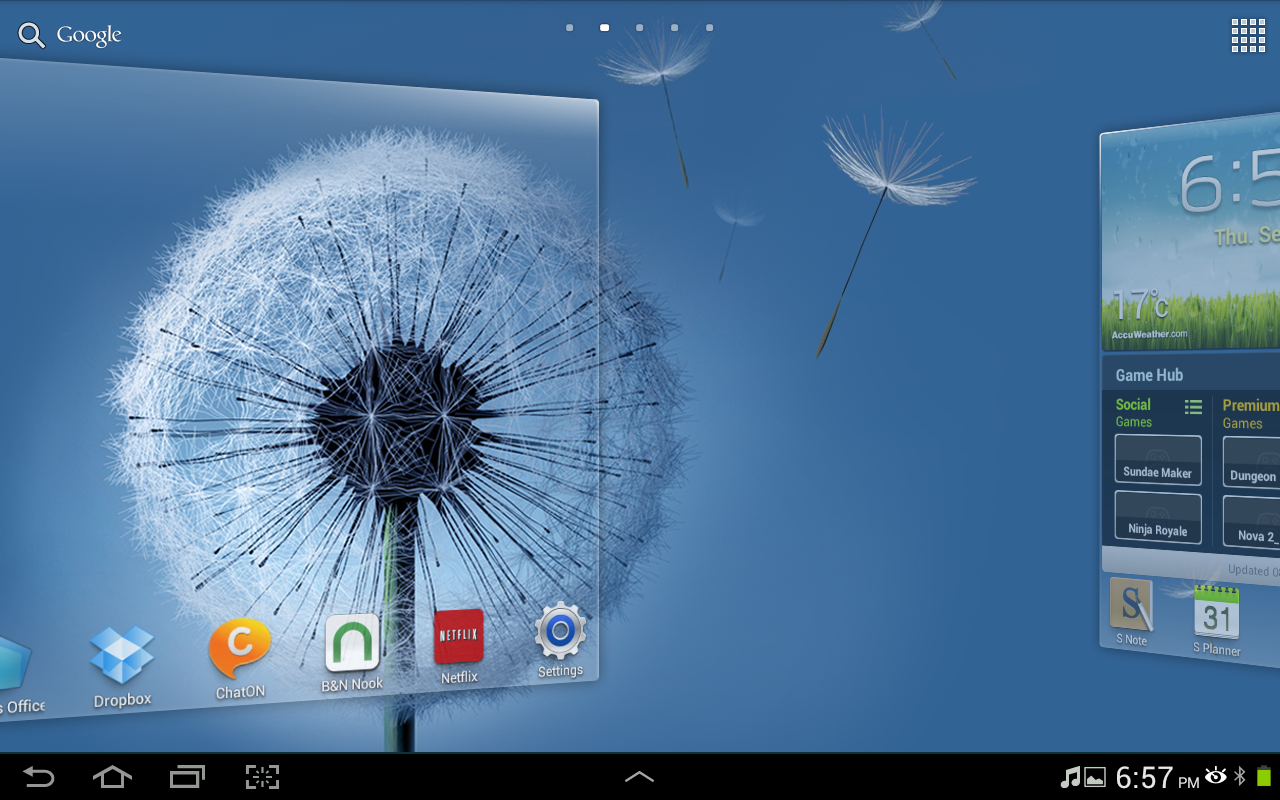Jump to the first home screen page dot

tap(569, 28)
